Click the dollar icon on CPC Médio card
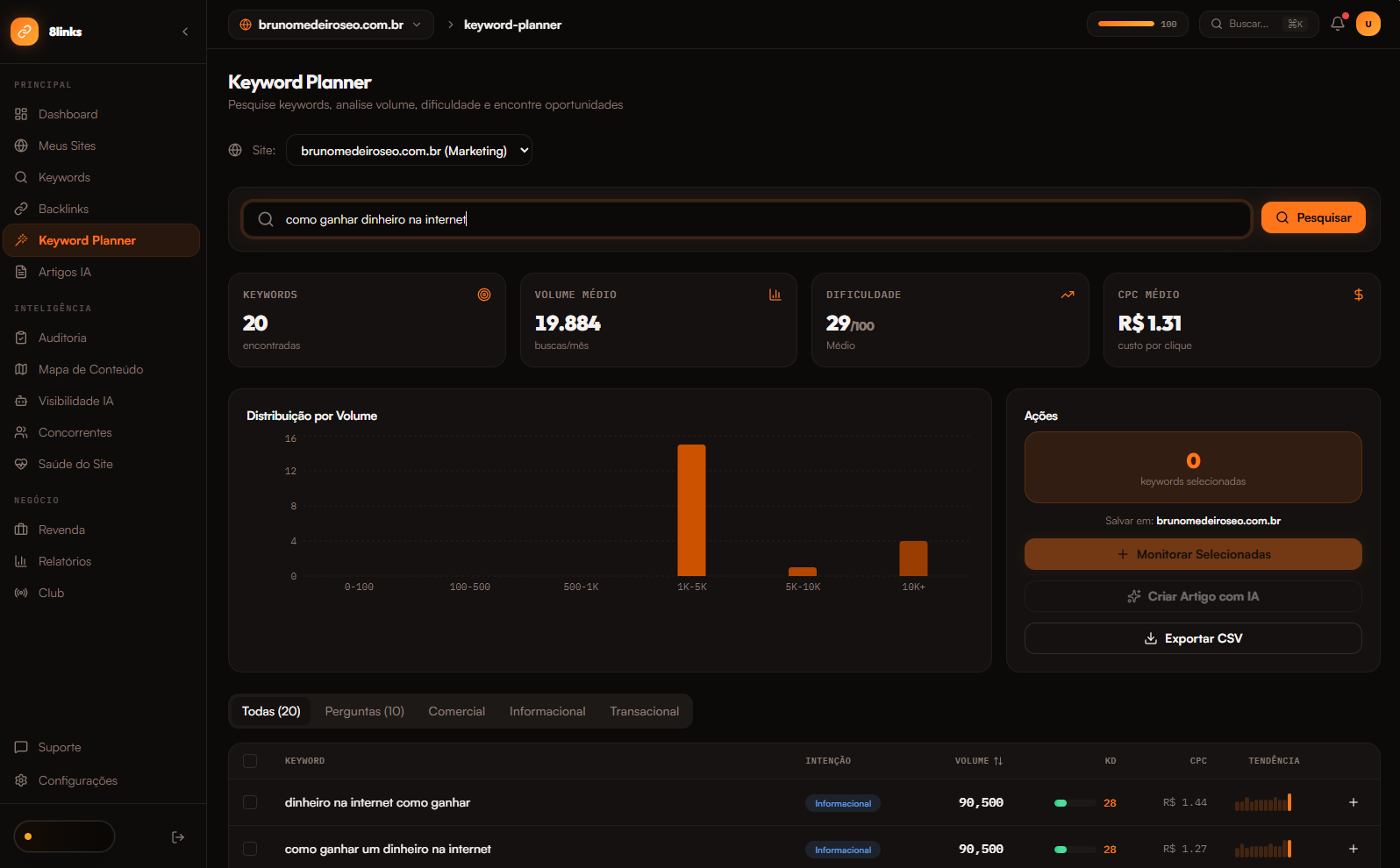 (1359, 295)
